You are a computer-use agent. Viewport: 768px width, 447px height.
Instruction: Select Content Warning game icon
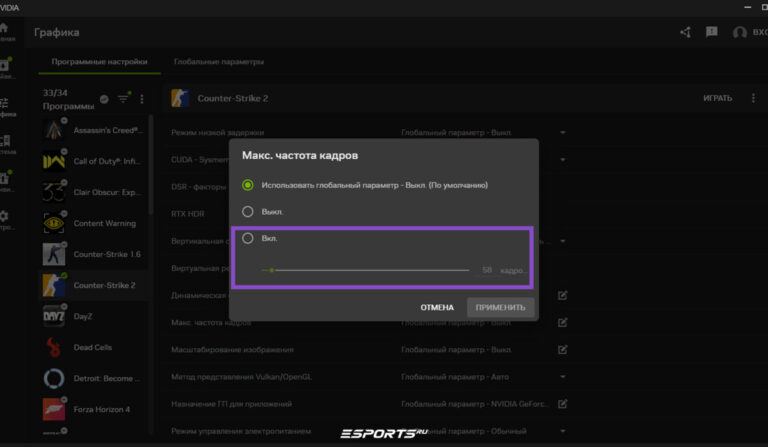pyautogui.click(x=53, y=223)
